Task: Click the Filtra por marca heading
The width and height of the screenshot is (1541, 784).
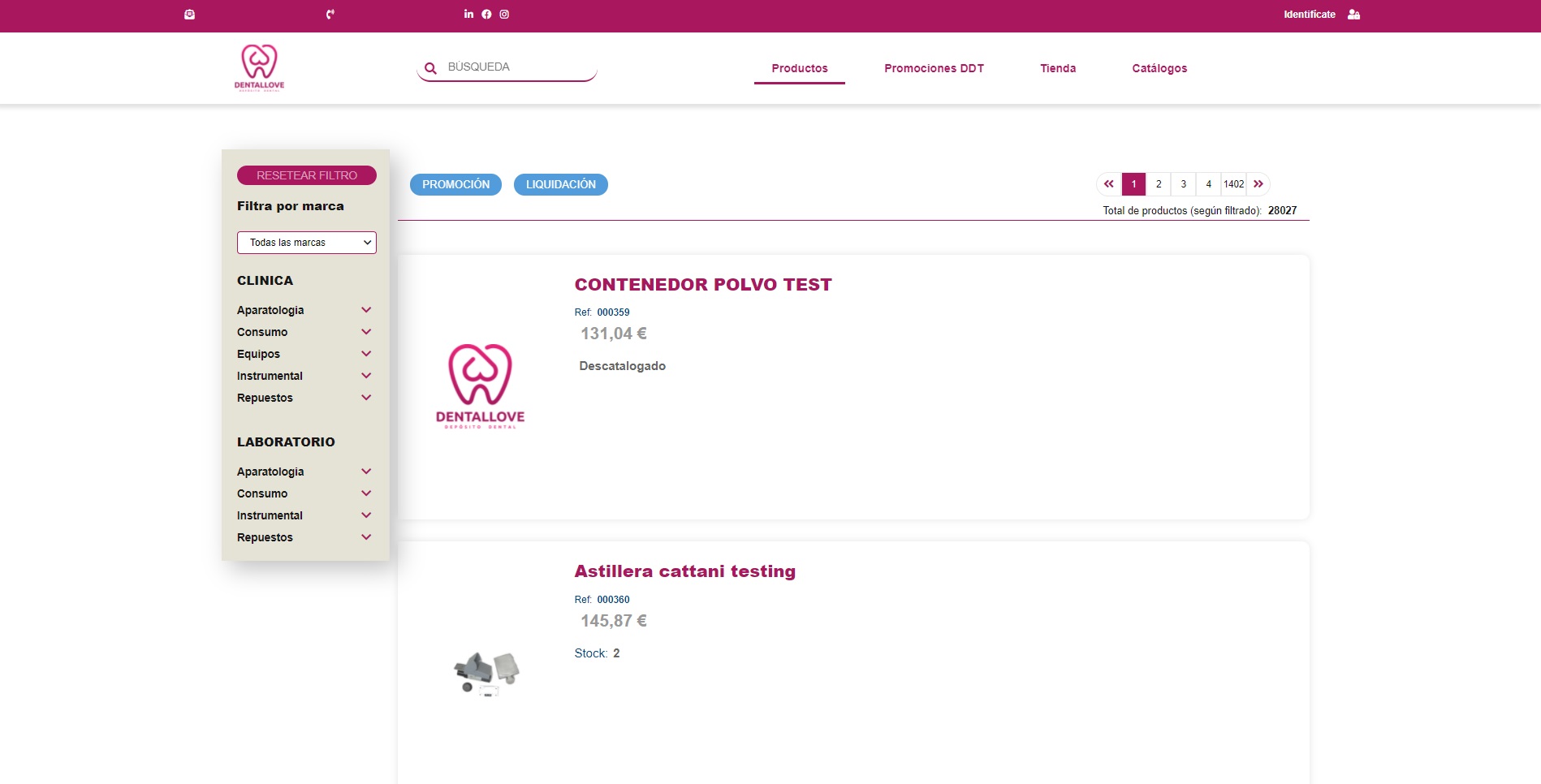Action: pyautogui.click(x=291, y=206)
